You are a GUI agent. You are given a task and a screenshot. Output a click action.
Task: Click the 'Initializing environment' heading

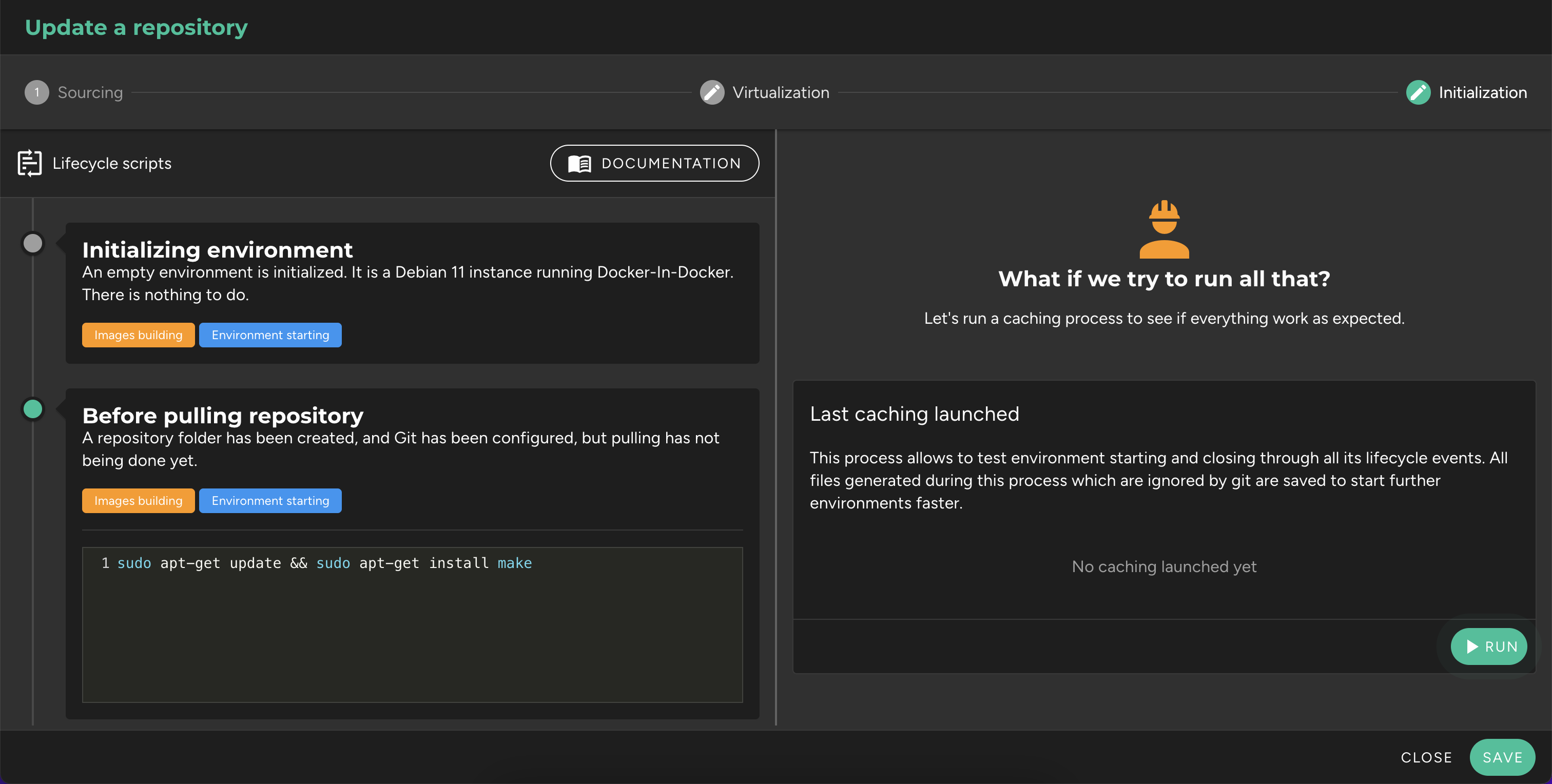tap(218, 250)
